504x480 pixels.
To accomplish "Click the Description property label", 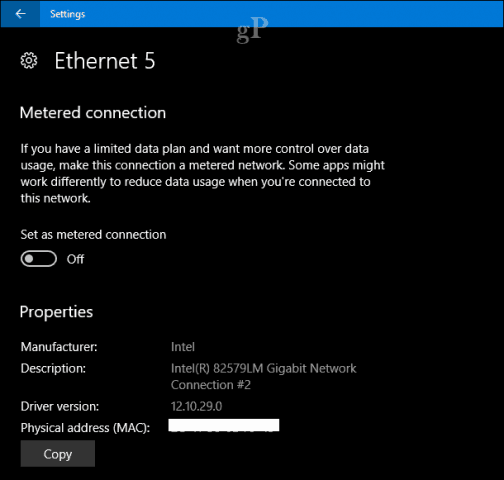I will click(53, 368).
